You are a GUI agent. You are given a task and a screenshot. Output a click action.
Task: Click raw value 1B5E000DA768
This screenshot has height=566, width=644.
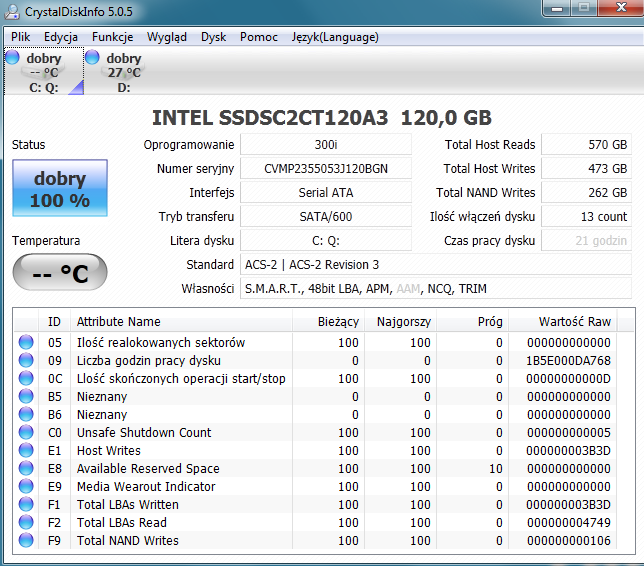[568, 360]
